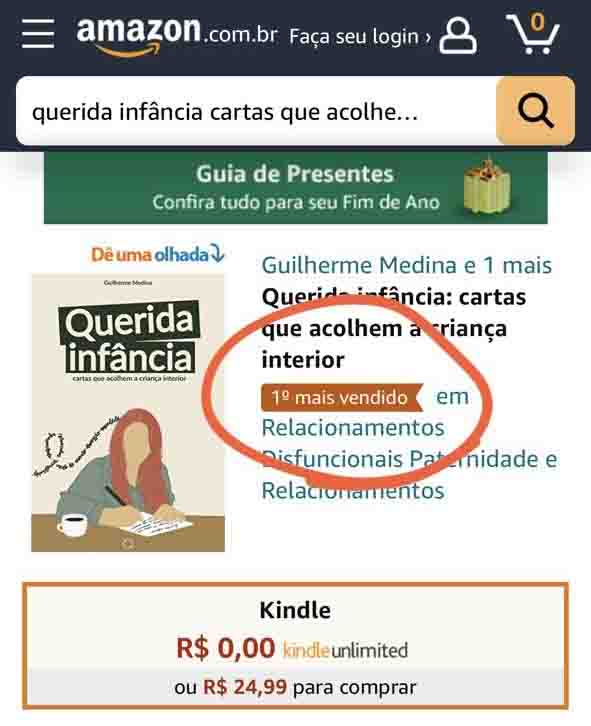Focus the search field with "querida infância" text

(x=256, y=111)
